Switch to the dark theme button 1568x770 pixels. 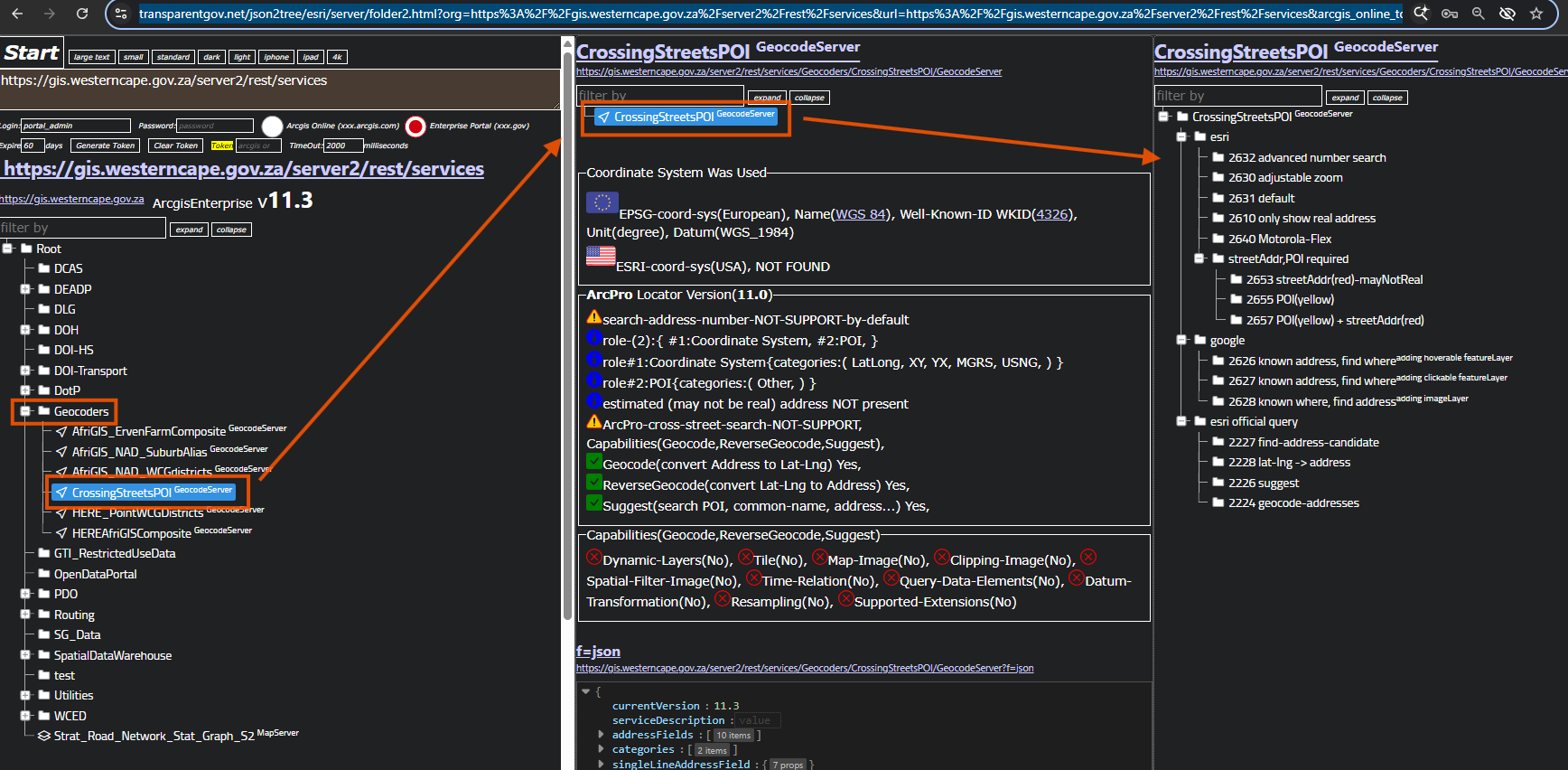tap(211, 57)
